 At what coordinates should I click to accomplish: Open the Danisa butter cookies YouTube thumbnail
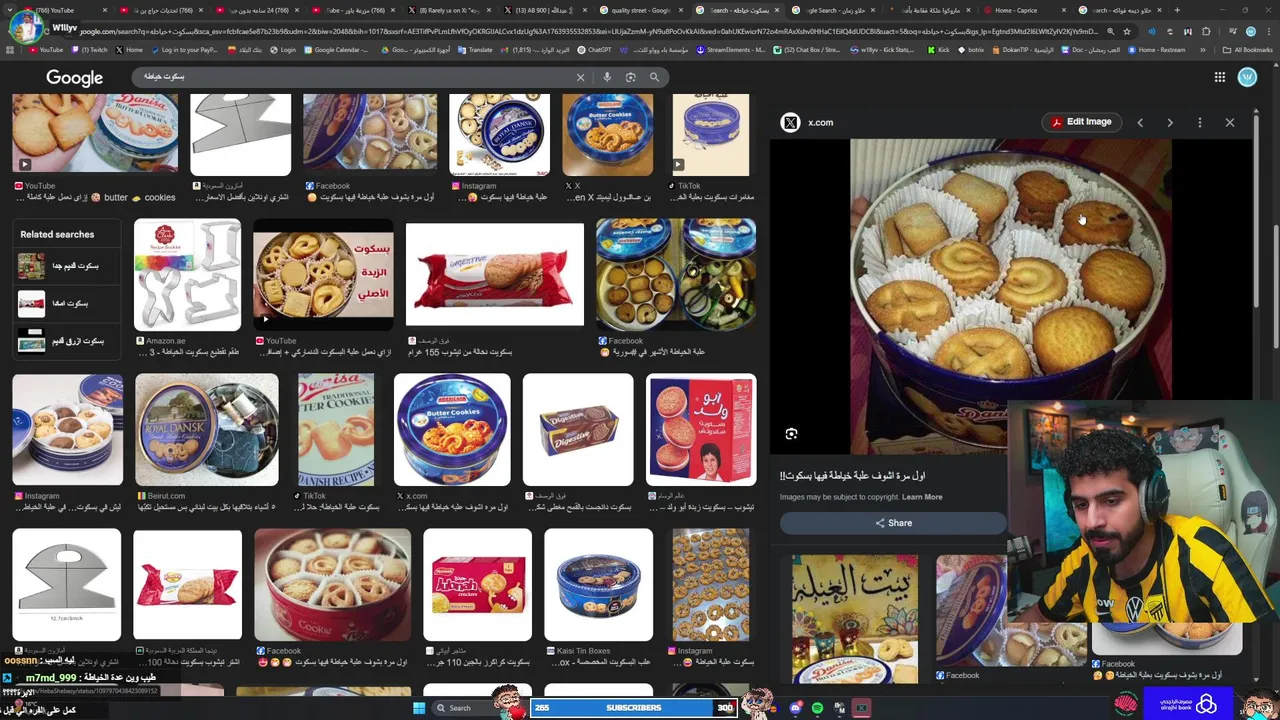click(x=95, y=134)
